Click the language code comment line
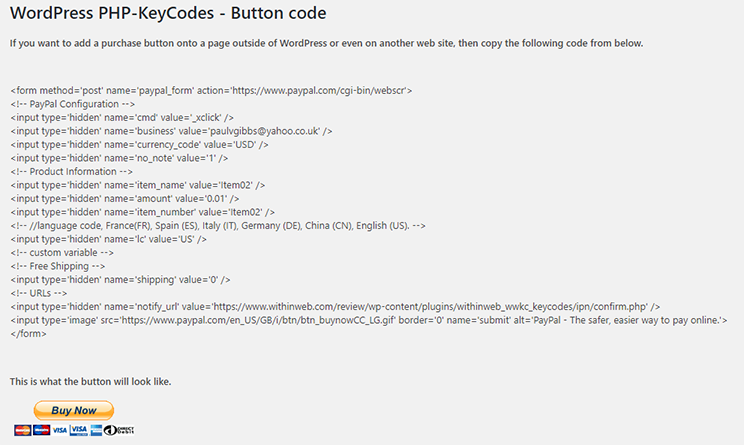The width and height of the screenshot is (744, 445). pos(218,225)
